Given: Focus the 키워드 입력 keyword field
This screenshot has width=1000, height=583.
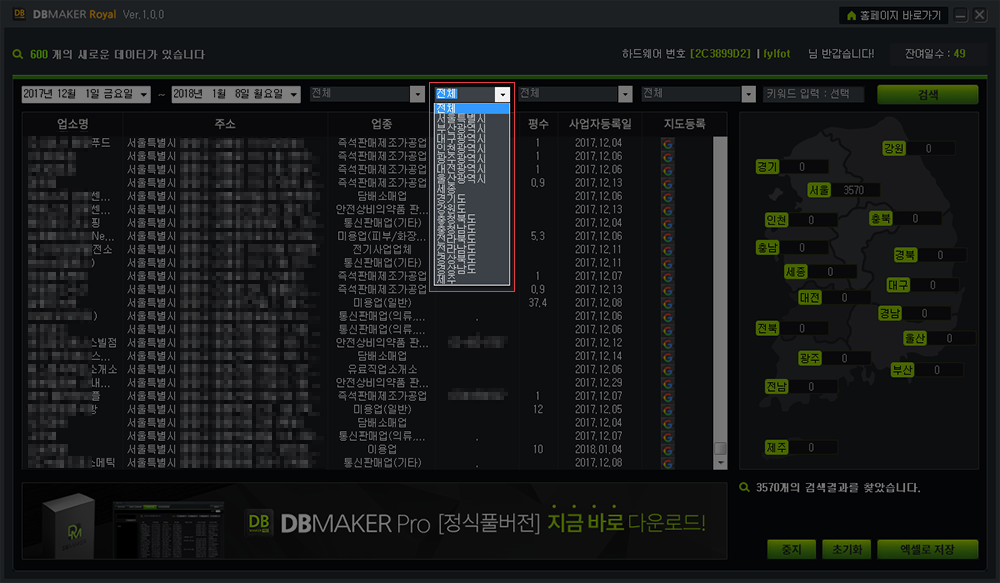Looking at the screenshot, I should coord(814,94).
